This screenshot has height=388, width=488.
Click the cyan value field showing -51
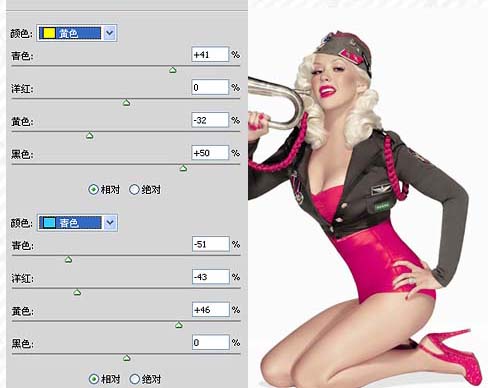click(211, 244)
